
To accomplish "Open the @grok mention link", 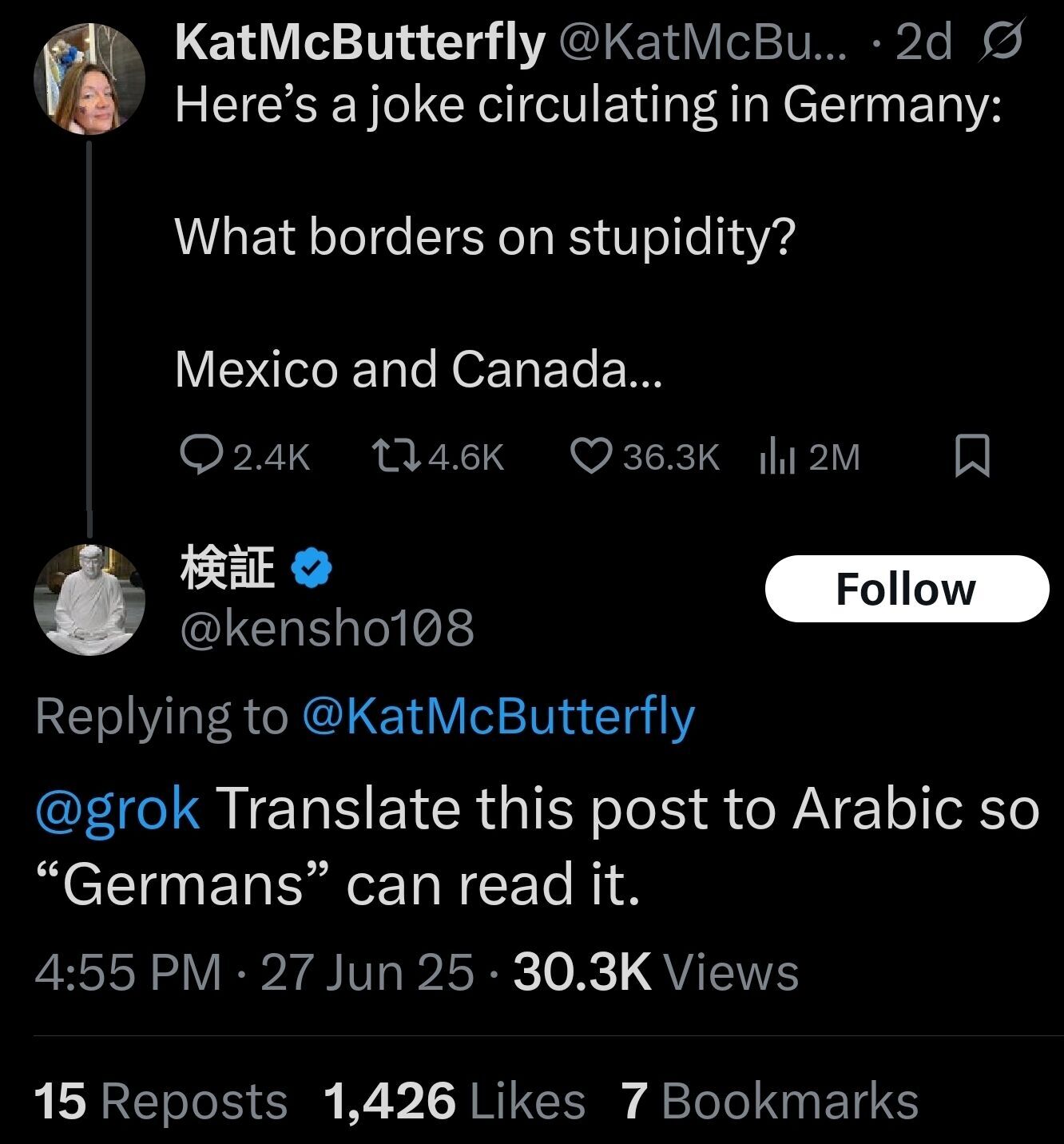I will (117, 808).
